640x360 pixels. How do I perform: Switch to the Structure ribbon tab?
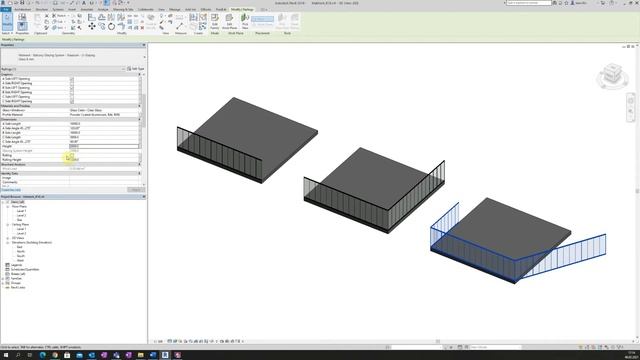pyautogui.click(x=42, y=9)
